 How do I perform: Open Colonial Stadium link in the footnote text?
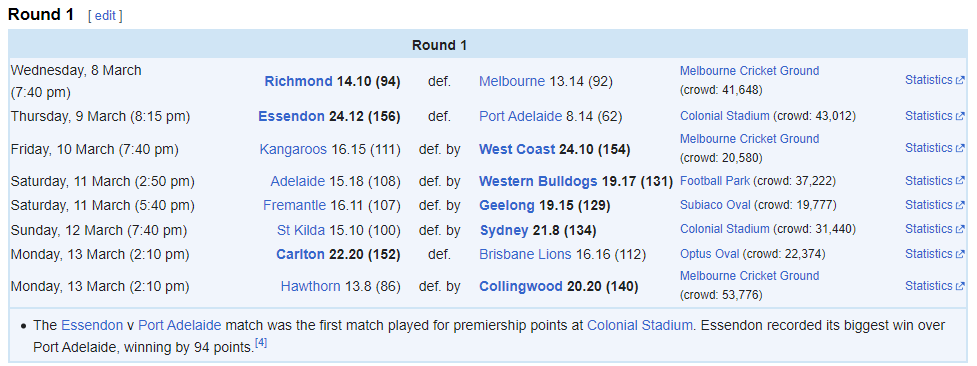pos(640,325)
